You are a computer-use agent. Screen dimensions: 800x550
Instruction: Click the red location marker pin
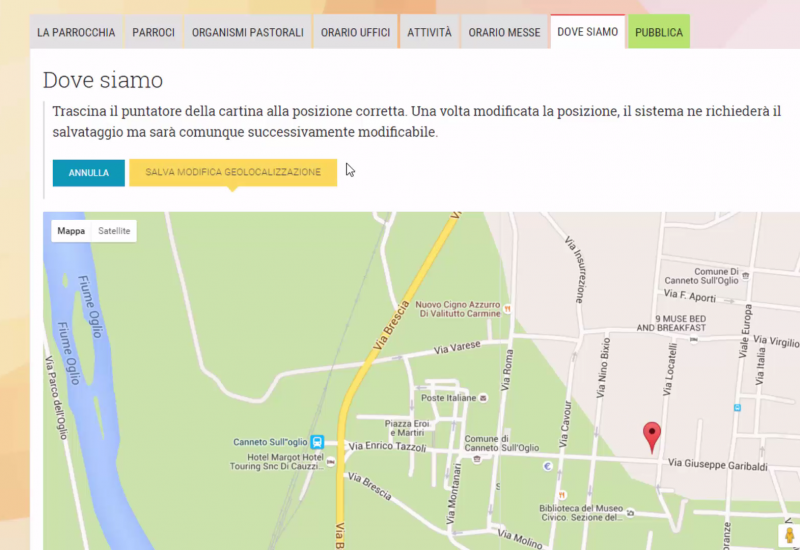coord(652,437)
